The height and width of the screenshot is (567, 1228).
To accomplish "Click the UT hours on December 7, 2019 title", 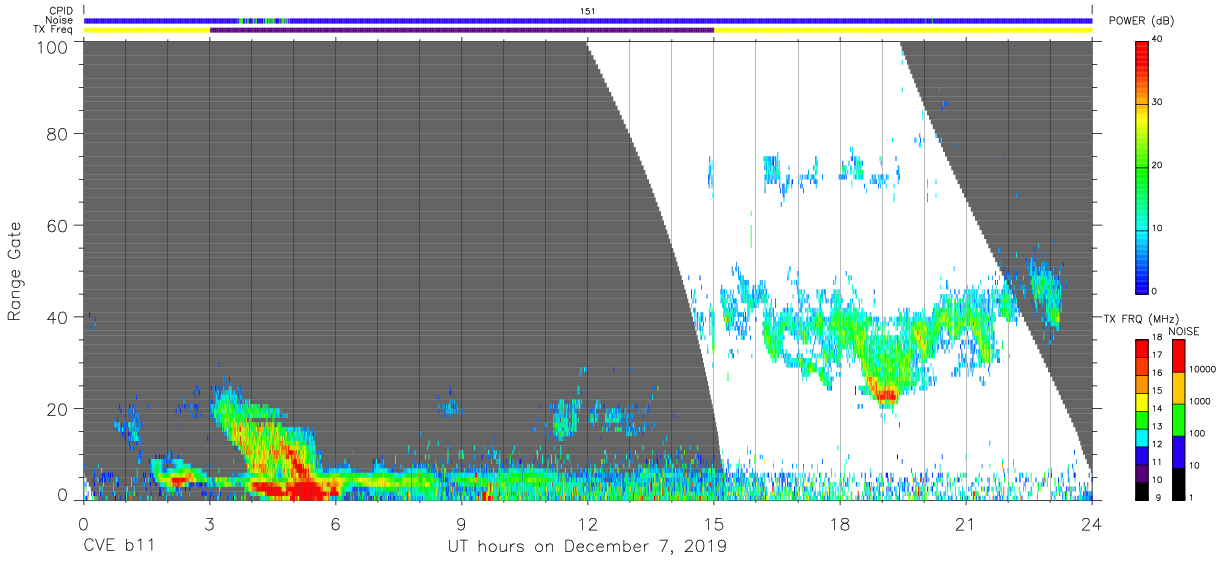I will pos(587,548).
